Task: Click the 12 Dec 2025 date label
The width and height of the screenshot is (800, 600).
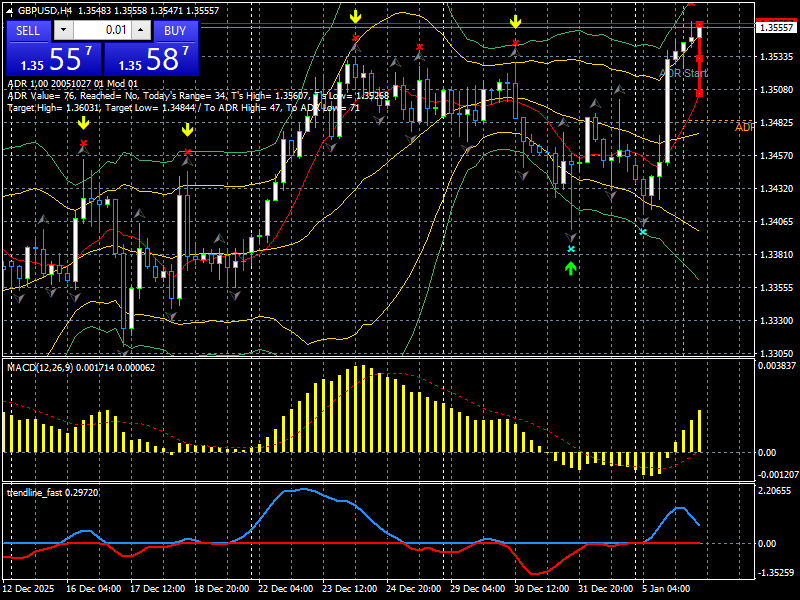Action: [28, 588]
